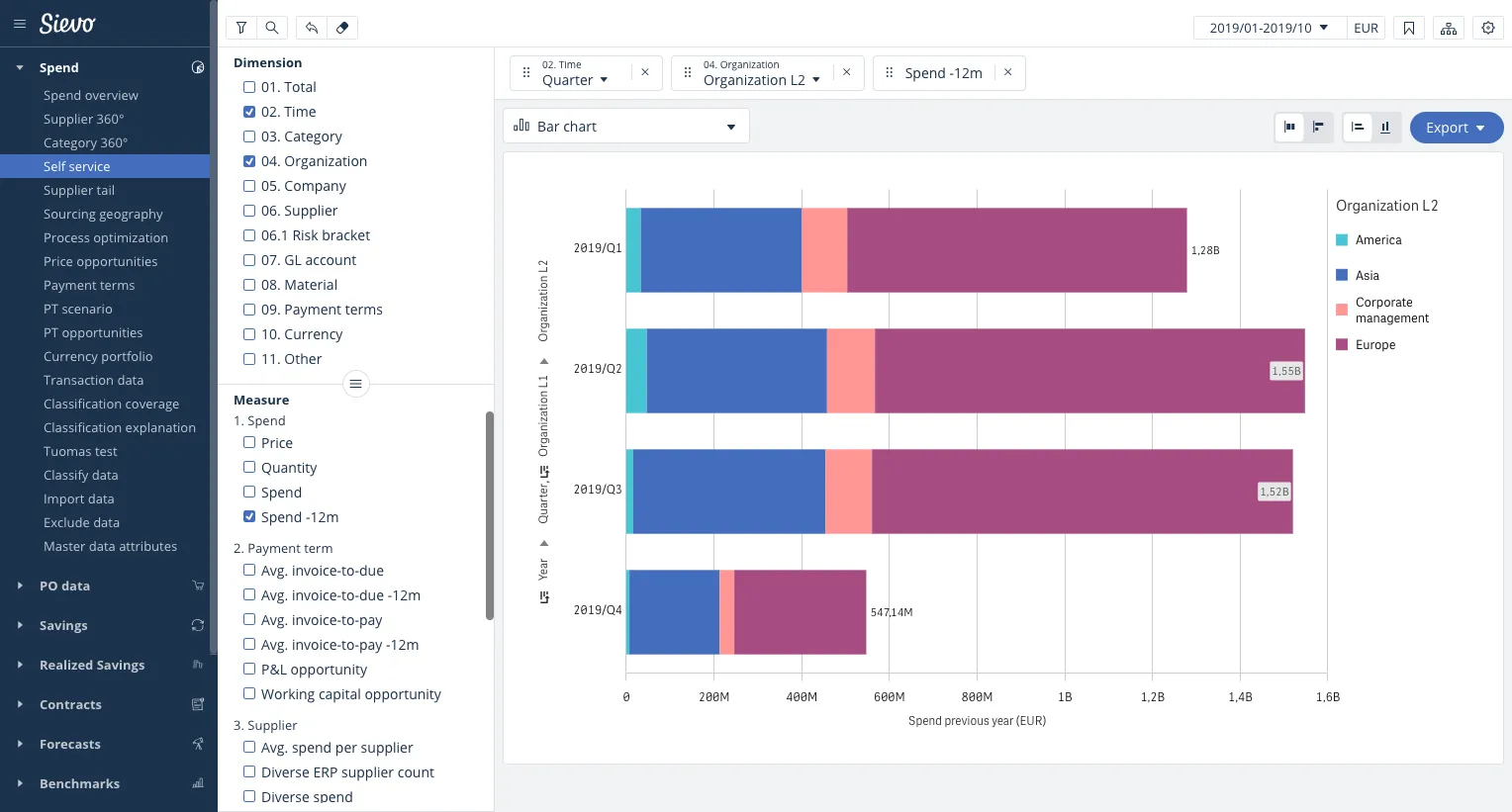
Task: Uncheck the 04. Organization dimension
Action: [x=249, y=161]
